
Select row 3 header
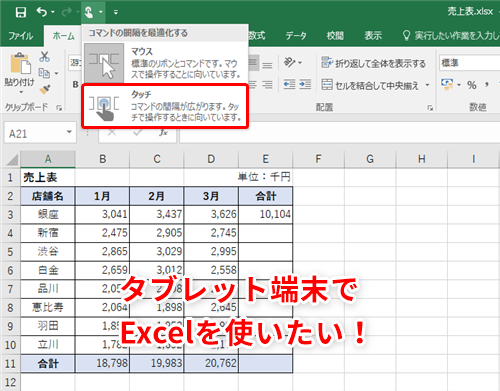point(10,215)
